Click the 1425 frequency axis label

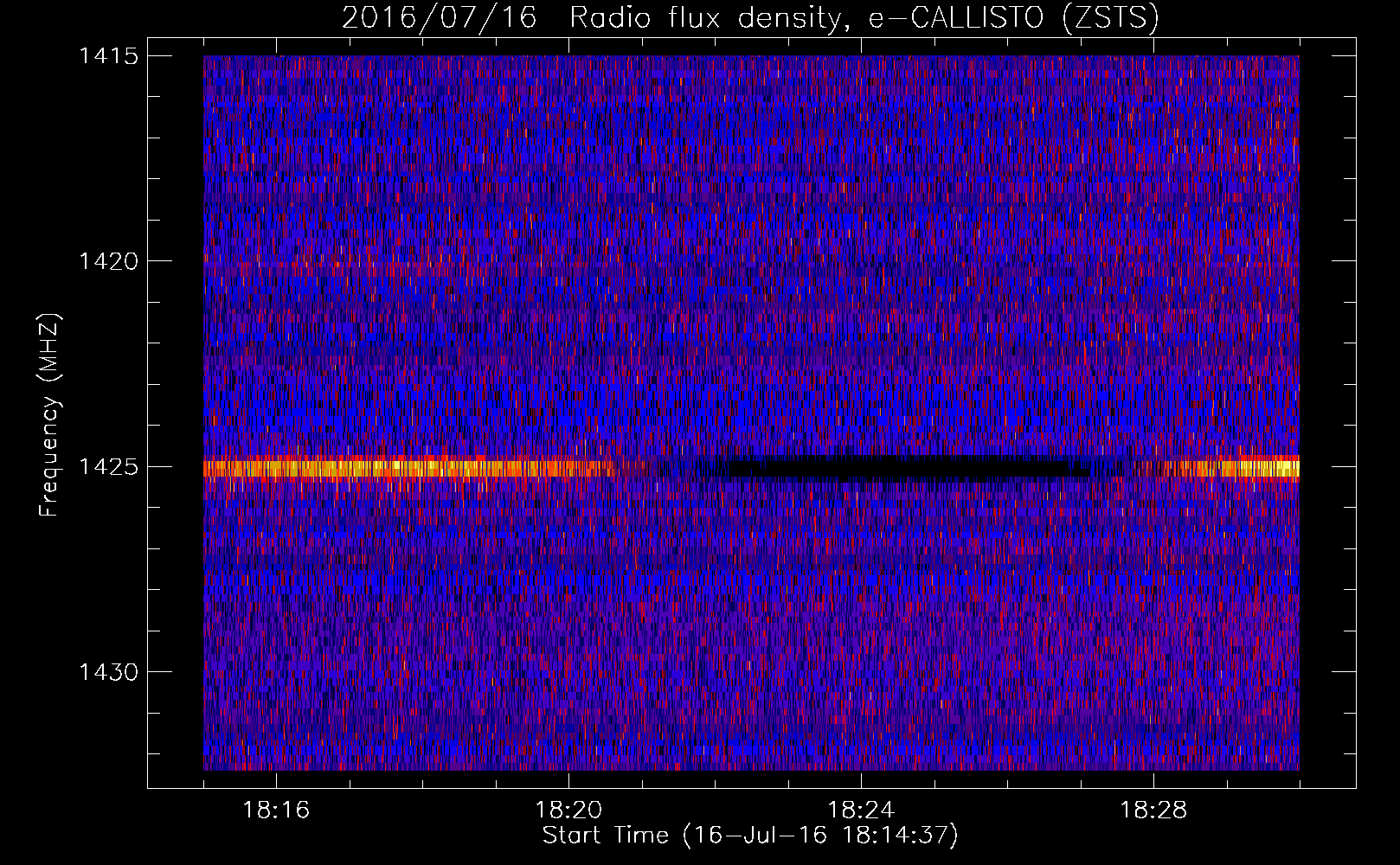[109, 467]
